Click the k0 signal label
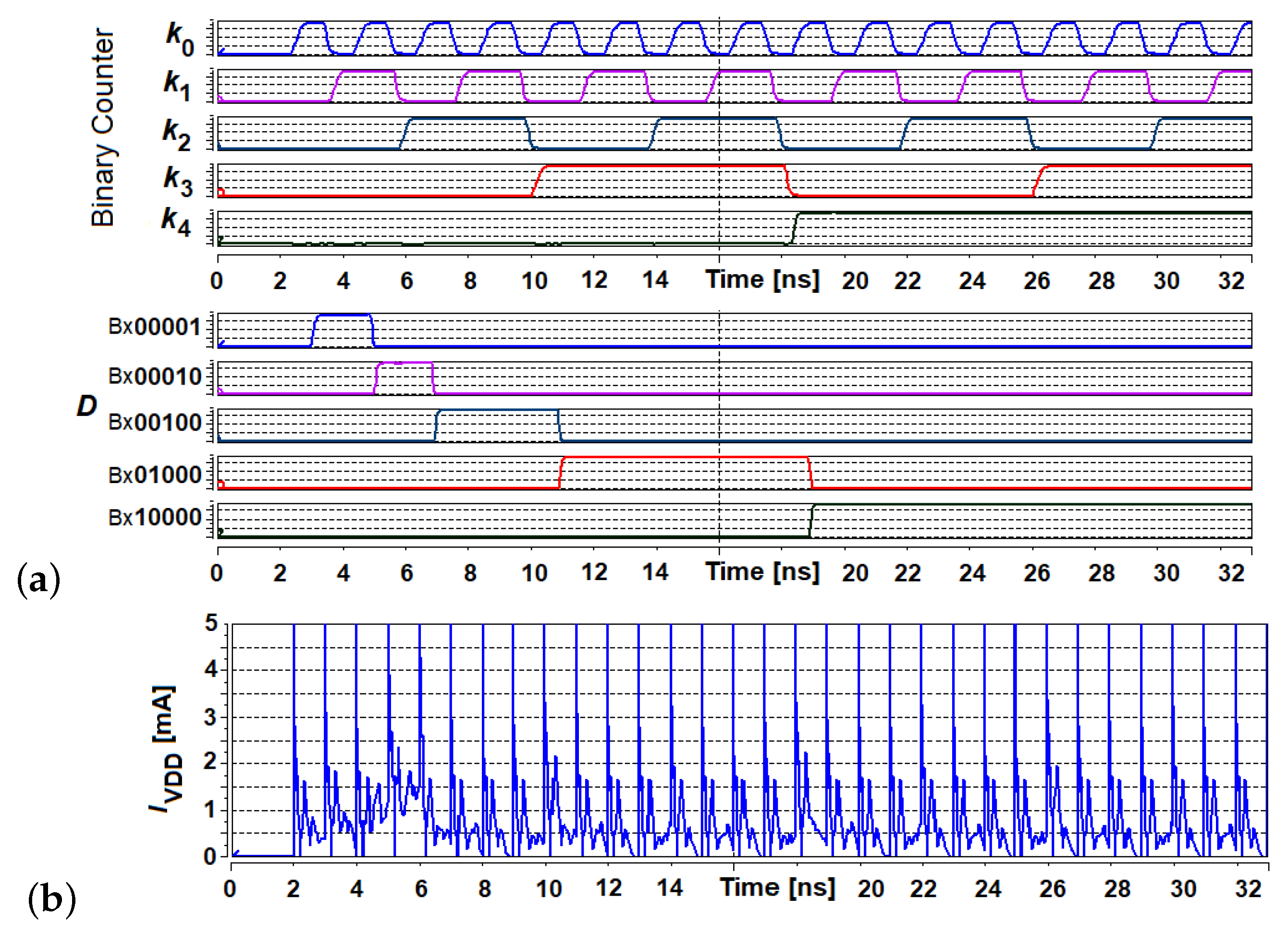This screenshot has height=934, width=1288. tap(180, 39)
